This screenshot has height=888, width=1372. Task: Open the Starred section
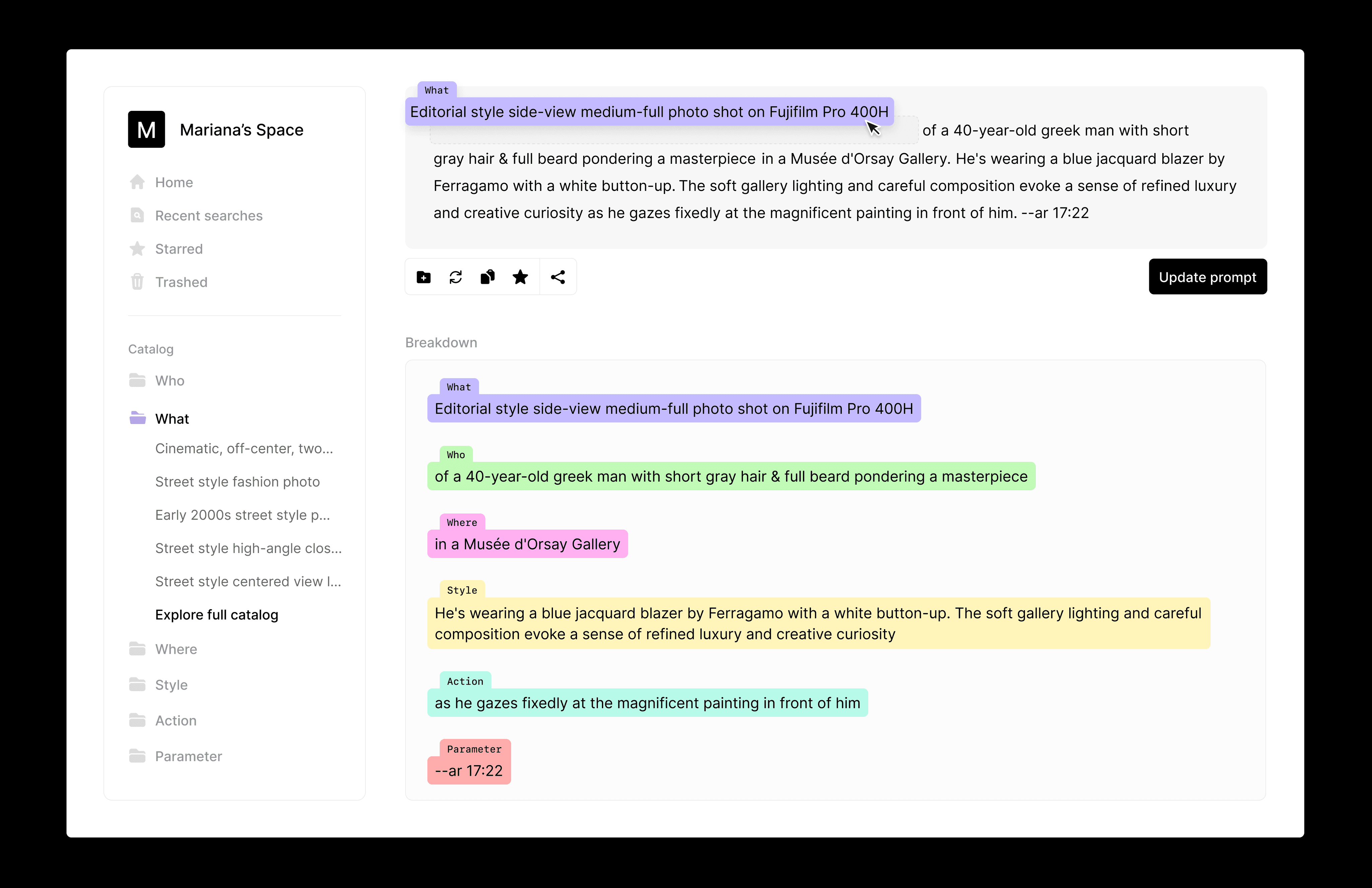point(178,249)
